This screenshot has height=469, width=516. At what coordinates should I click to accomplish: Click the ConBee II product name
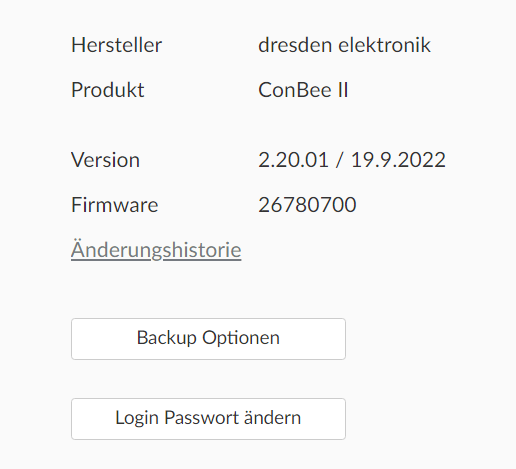(303, 90)
